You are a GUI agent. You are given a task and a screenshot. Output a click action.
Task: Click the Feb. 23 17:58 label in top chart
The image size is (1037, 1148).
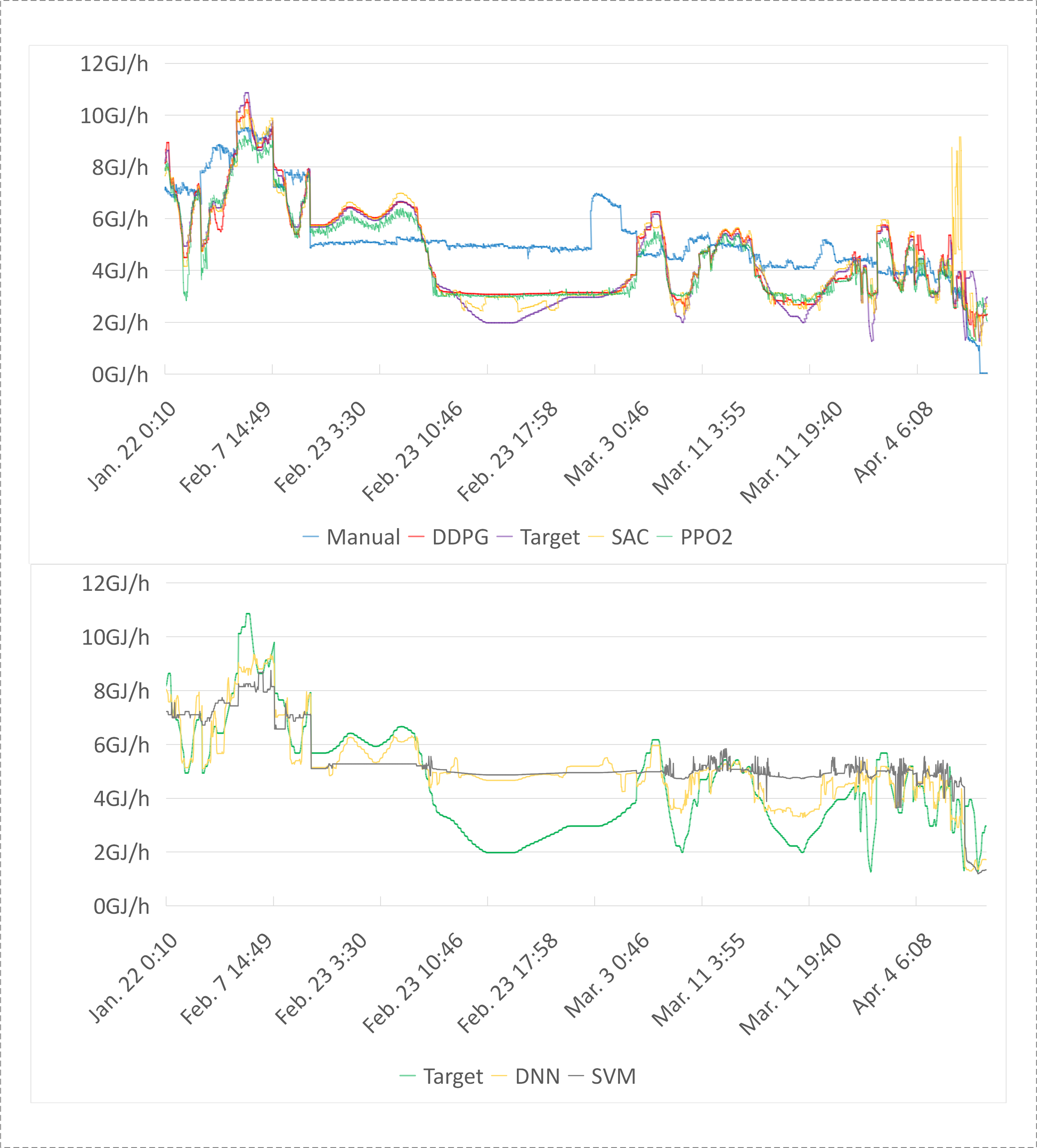(x=507, y=452)
